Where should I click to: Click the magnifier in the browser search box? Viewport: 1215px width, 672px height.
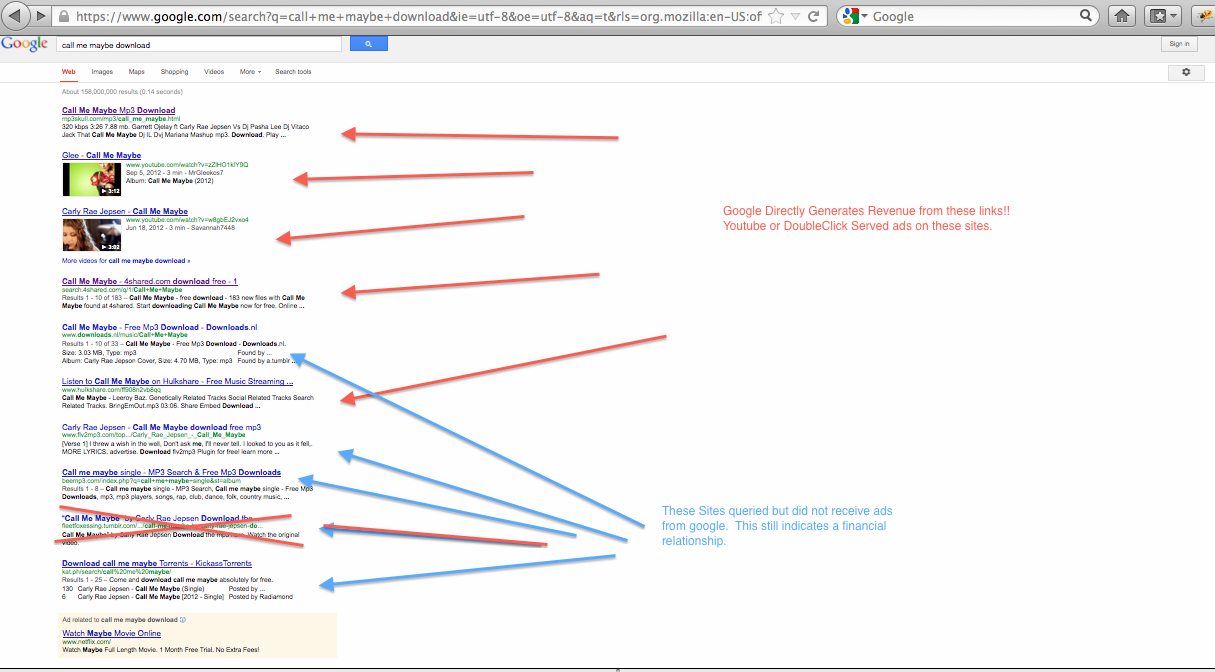1087,16
